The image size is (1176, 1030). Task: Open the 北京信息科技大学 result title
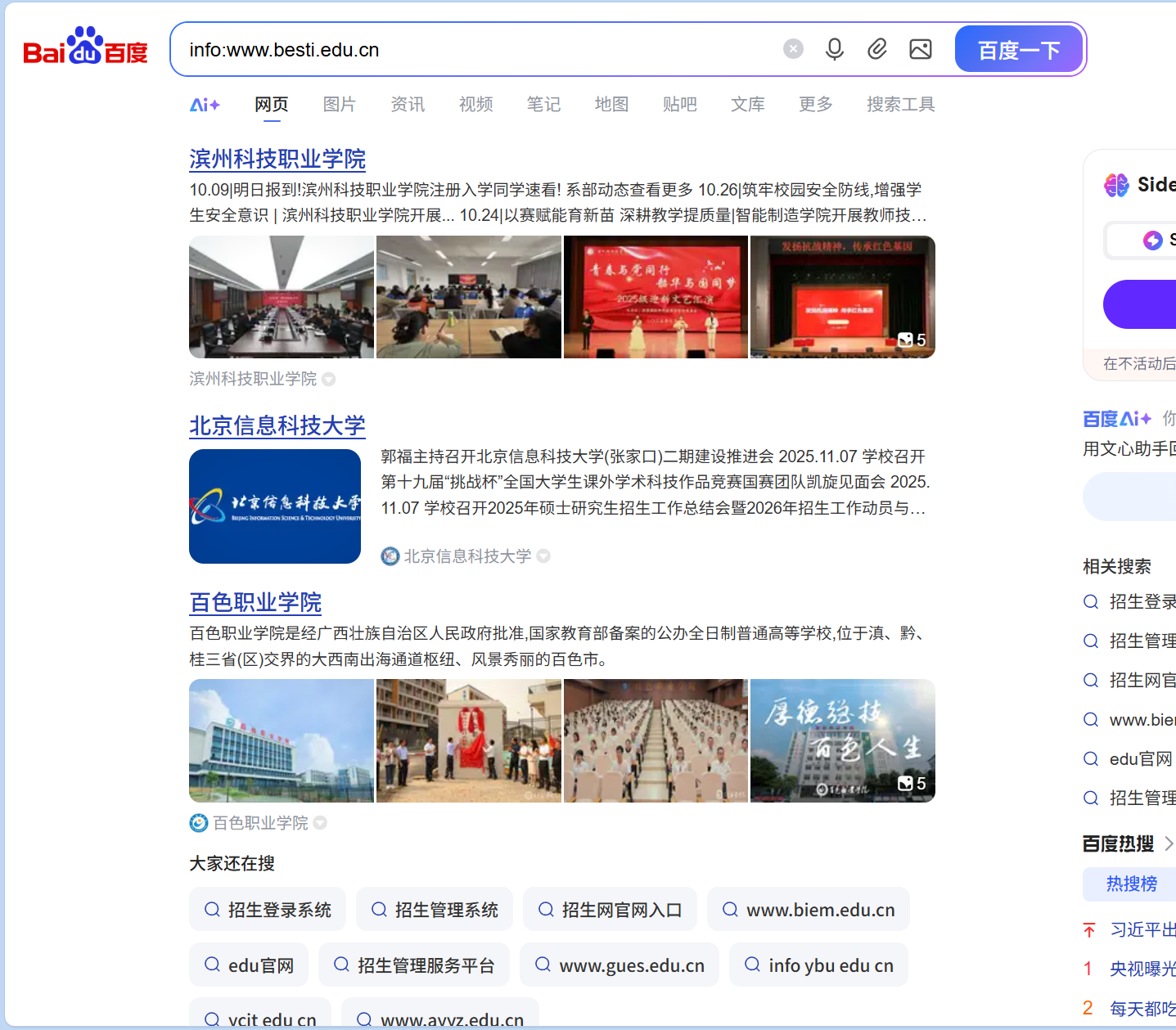(277, 425)
